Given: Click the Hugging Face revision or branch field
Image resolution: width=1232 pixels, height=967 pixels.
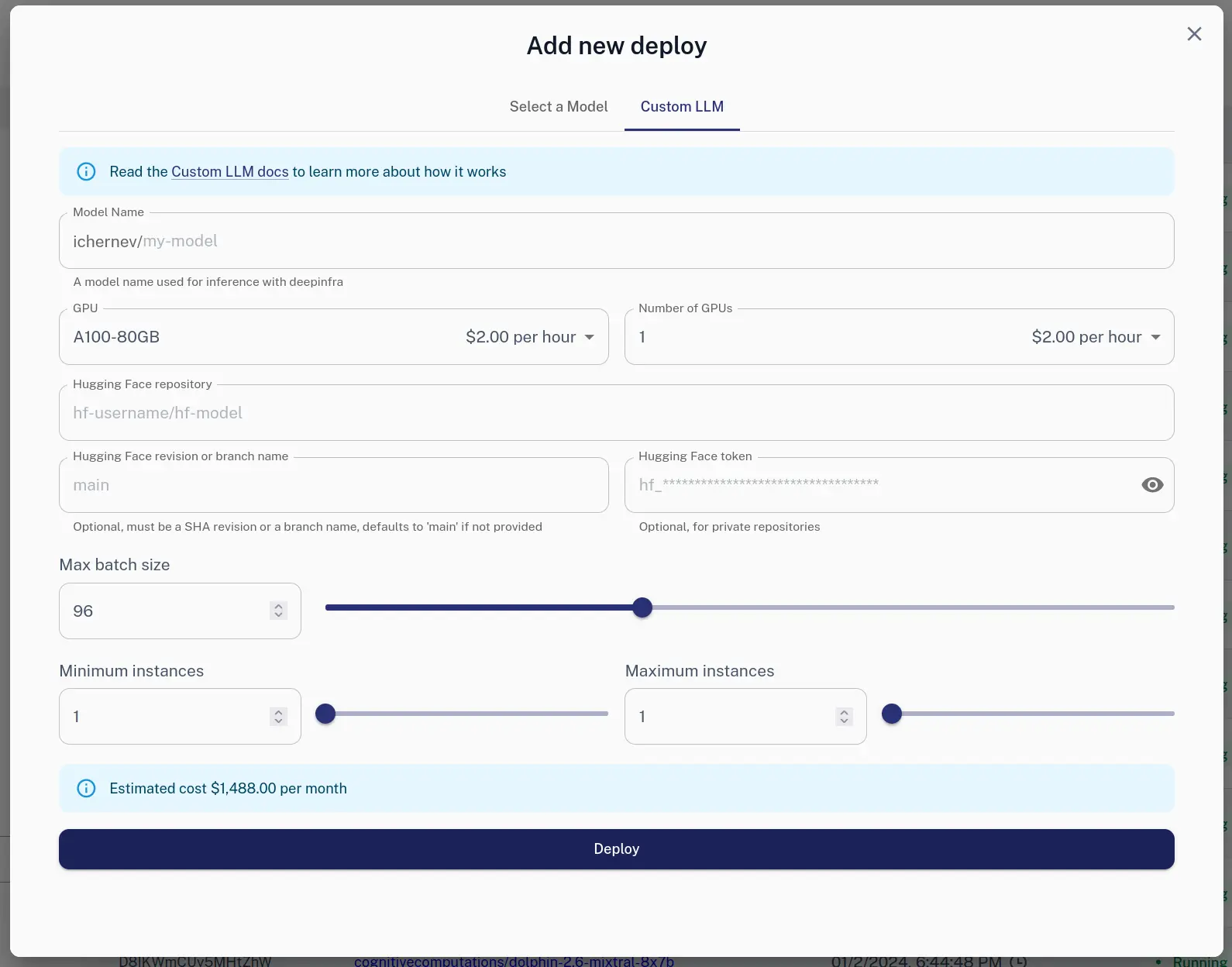Looking at the screenshot, I should tap(333, 485).
